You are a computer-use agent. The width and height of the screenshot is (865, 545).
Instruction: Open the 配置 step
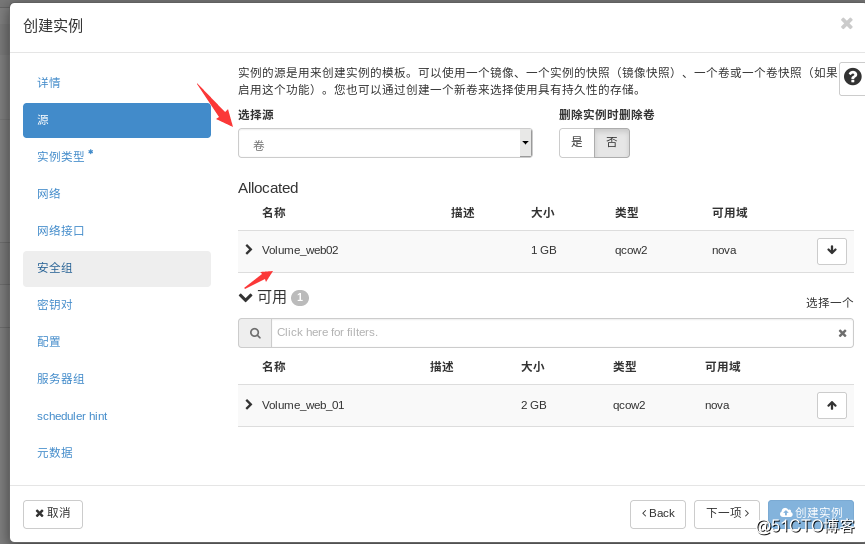49,342
